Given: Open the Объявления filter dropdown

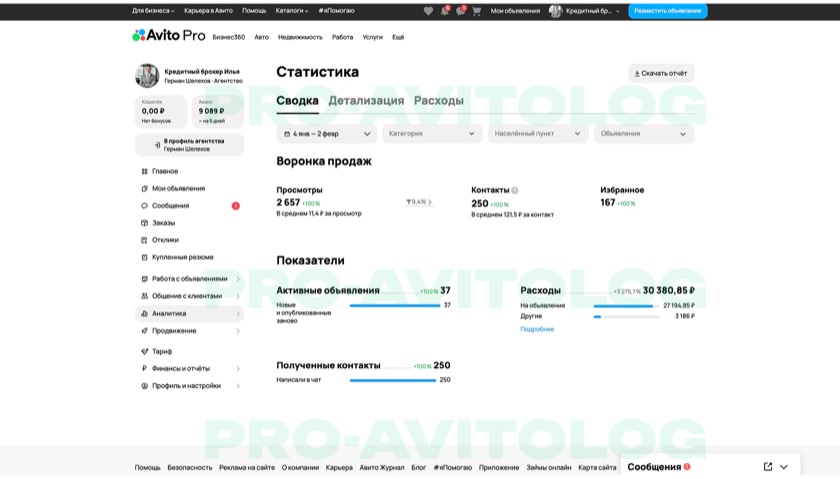Looking at the screenshot, I should coord(644,134).
